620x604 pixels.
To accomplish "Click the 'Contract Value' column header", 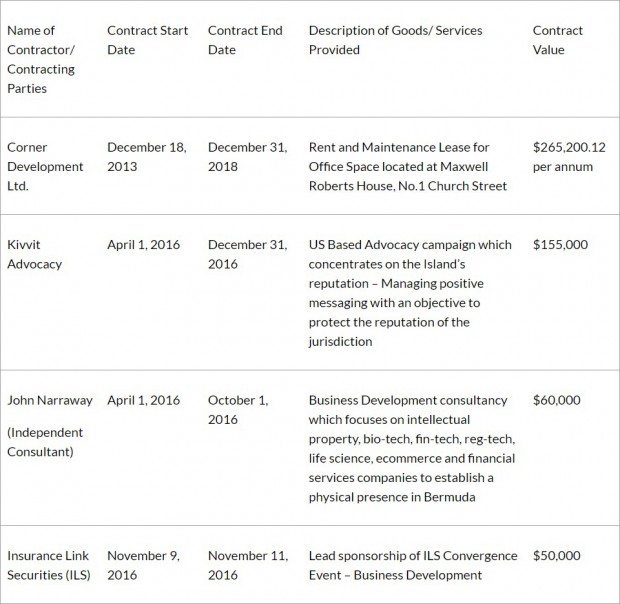I will (x=558, y=40).
